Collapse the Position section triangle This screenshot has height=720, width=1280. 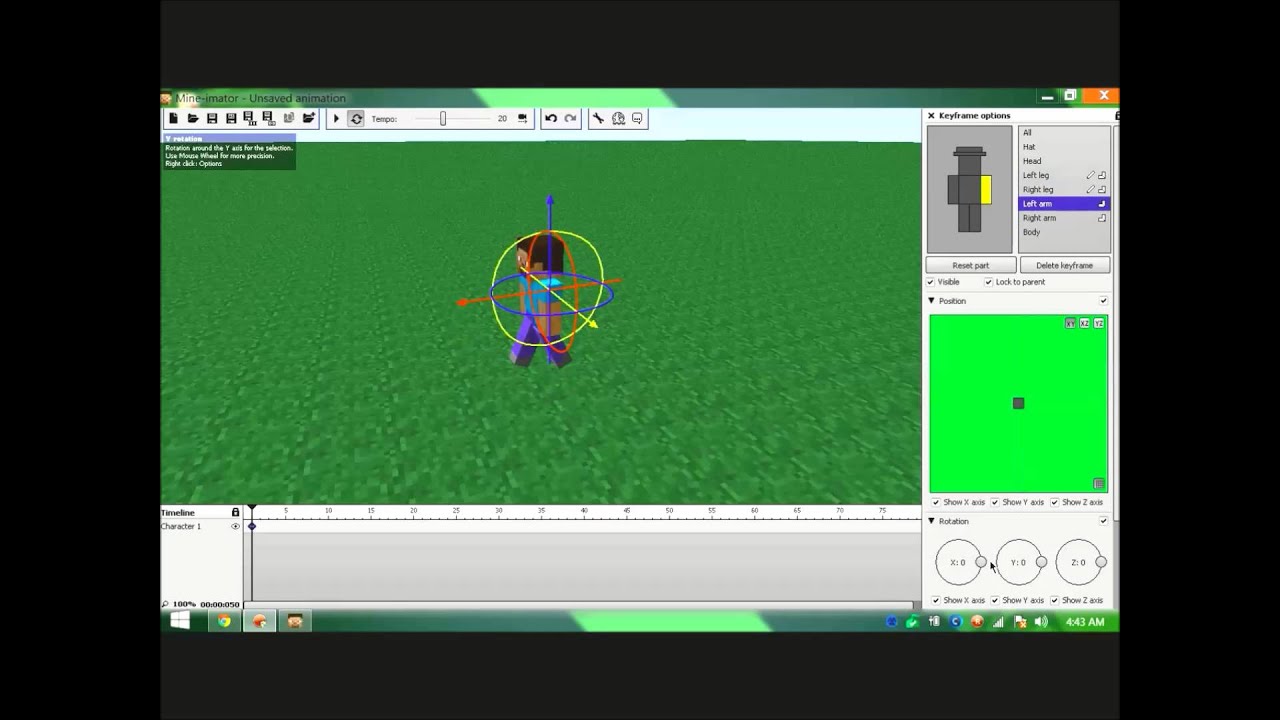click(x=931, y=300)
